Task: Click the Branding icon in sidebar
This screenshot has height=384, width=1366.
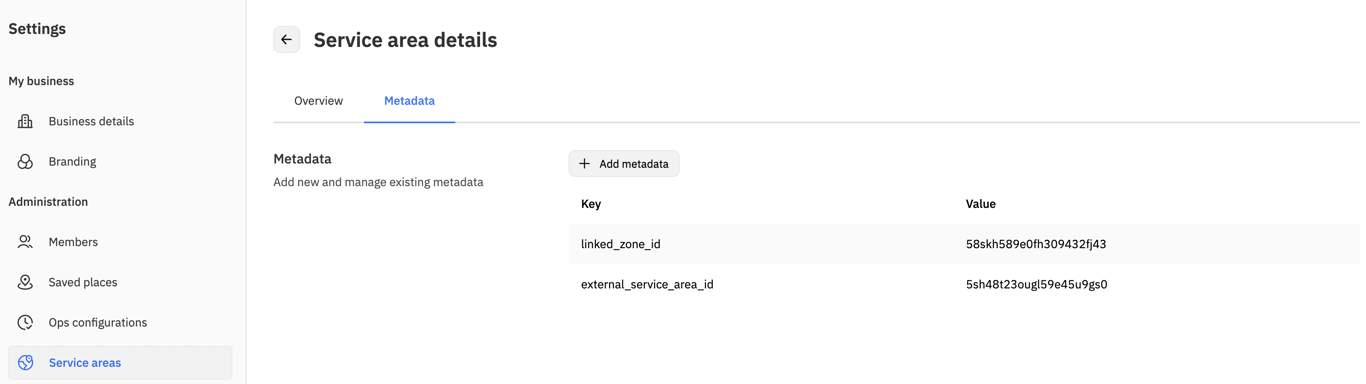Action: 25,161
